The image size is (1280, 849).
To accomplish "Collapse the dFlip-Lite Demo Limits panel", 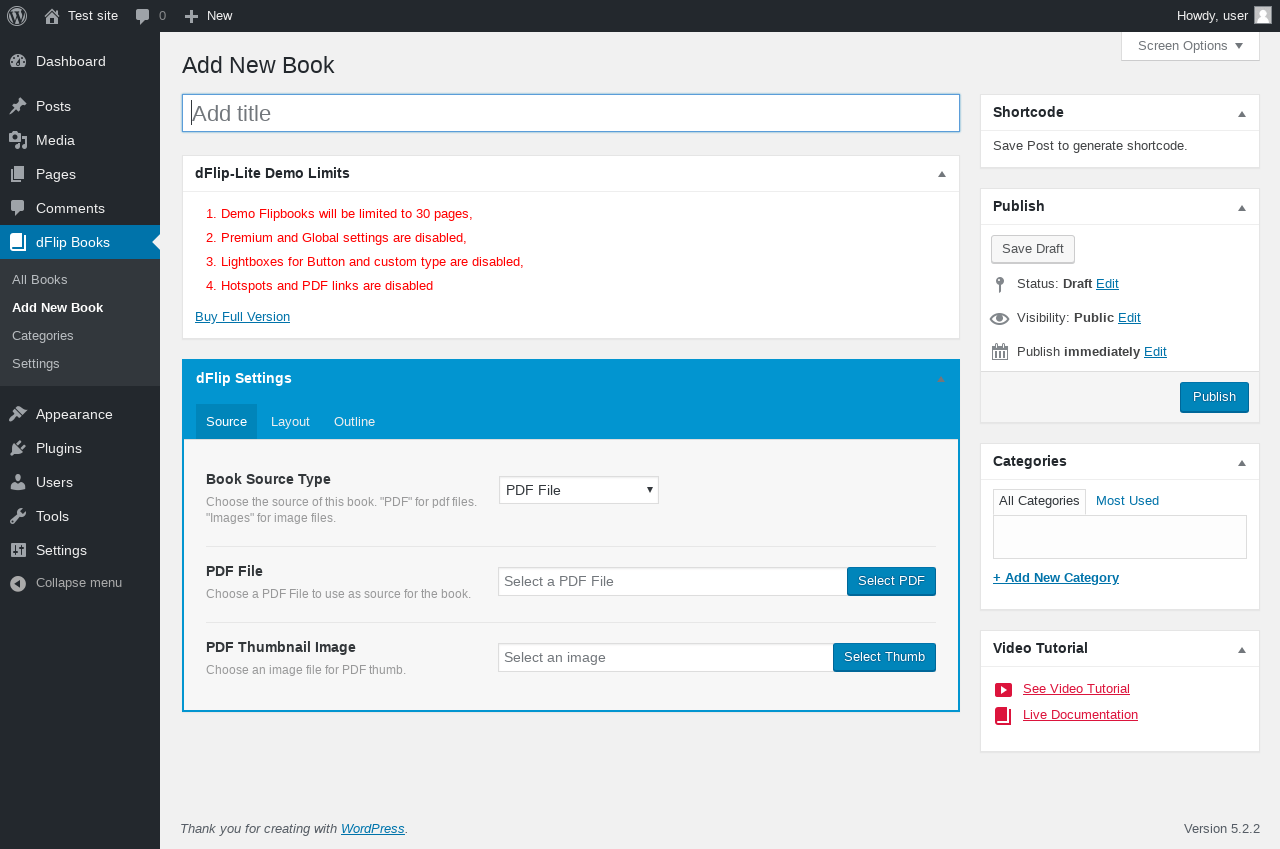I will 941,174.
